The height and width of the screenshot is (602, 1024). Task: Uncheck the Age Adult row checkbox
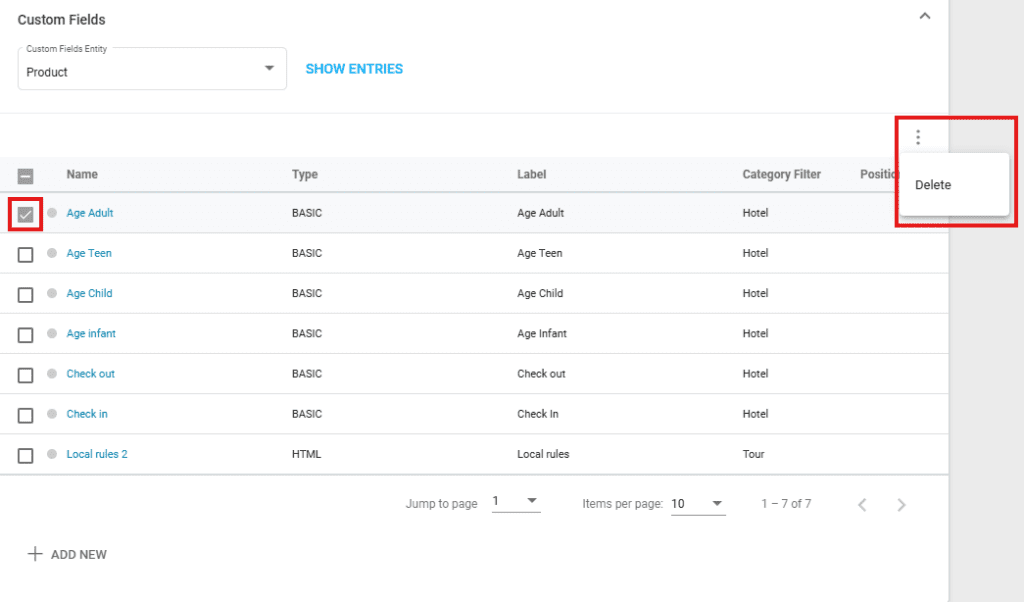point(26,214)
